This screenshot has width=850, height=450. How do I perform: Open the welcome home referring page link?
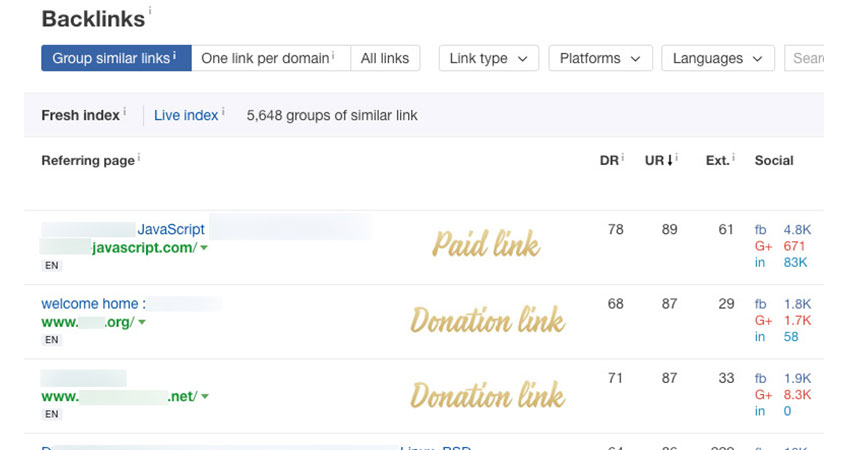[x=93, y=304]
